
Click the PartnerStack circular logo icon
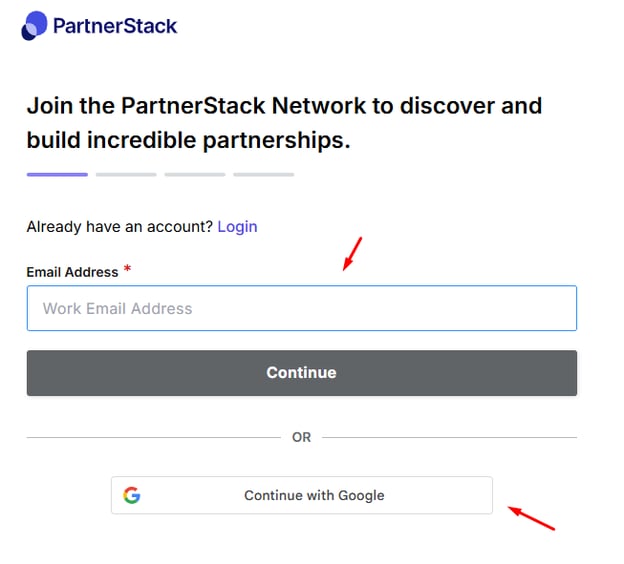pyautogui.click(x=34, y=25)
